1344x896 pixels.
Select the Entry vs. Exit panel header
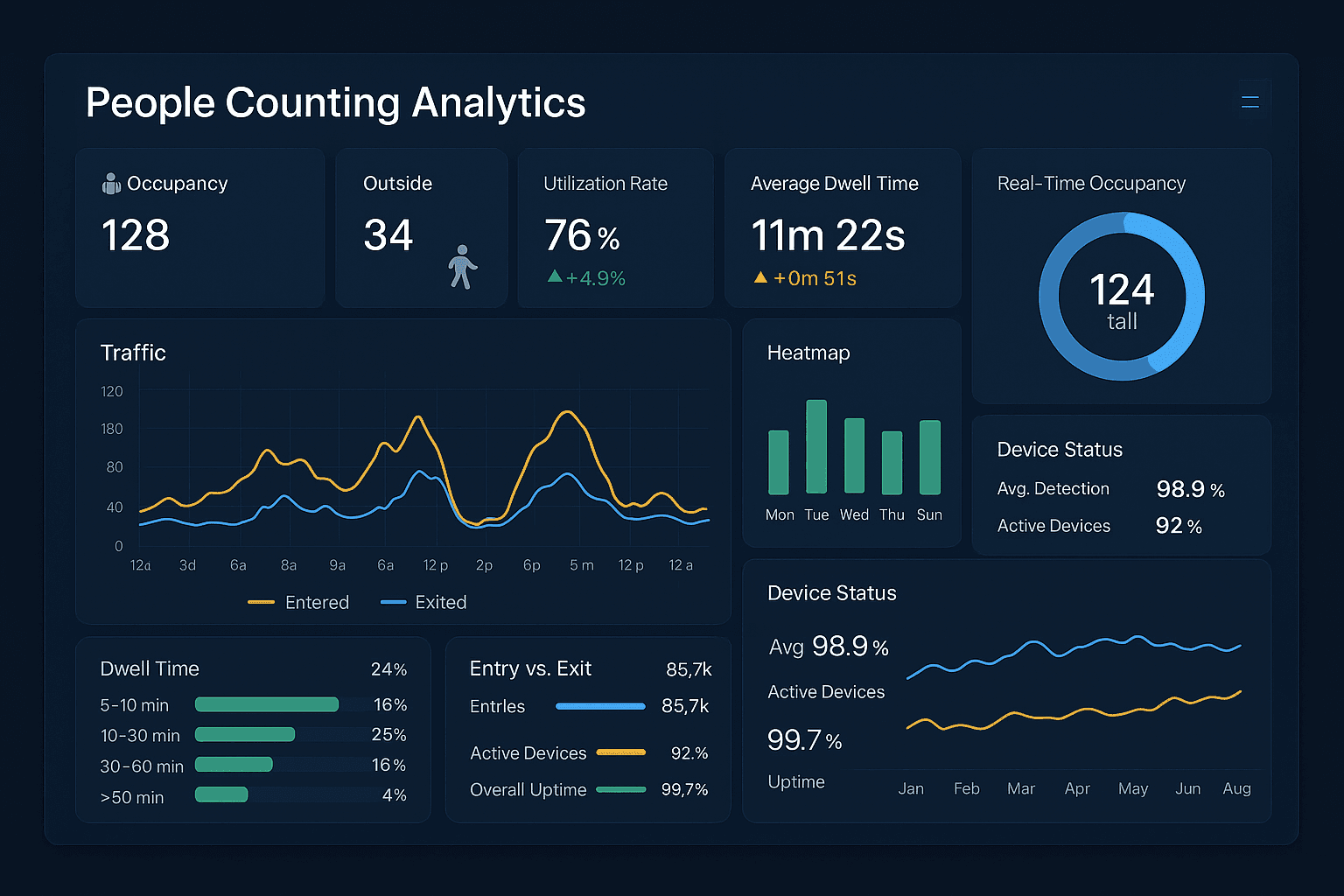pyautogui.click(x=530, y=668)
